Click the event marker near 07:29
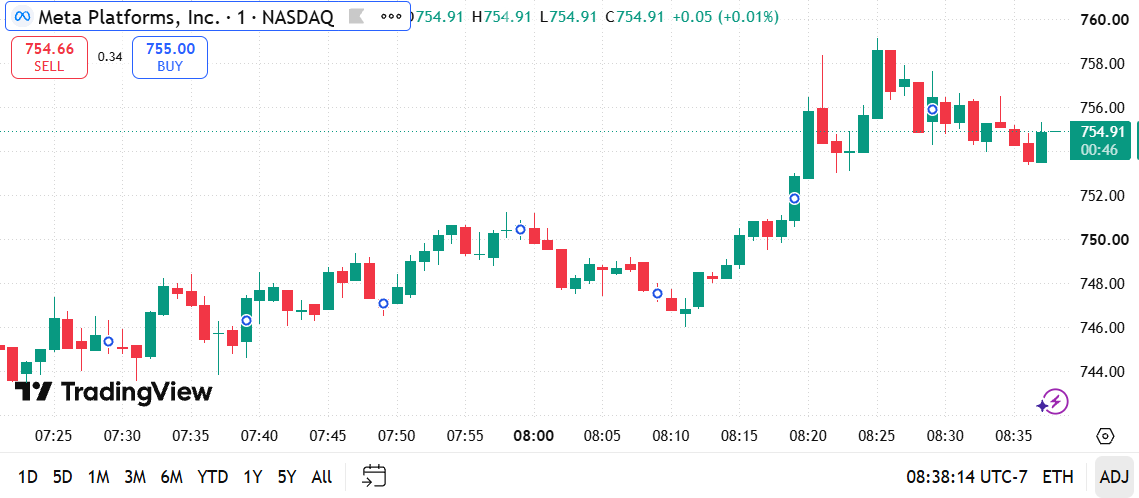The width and height of the screenshot is (1139, 498). [108, 341]
